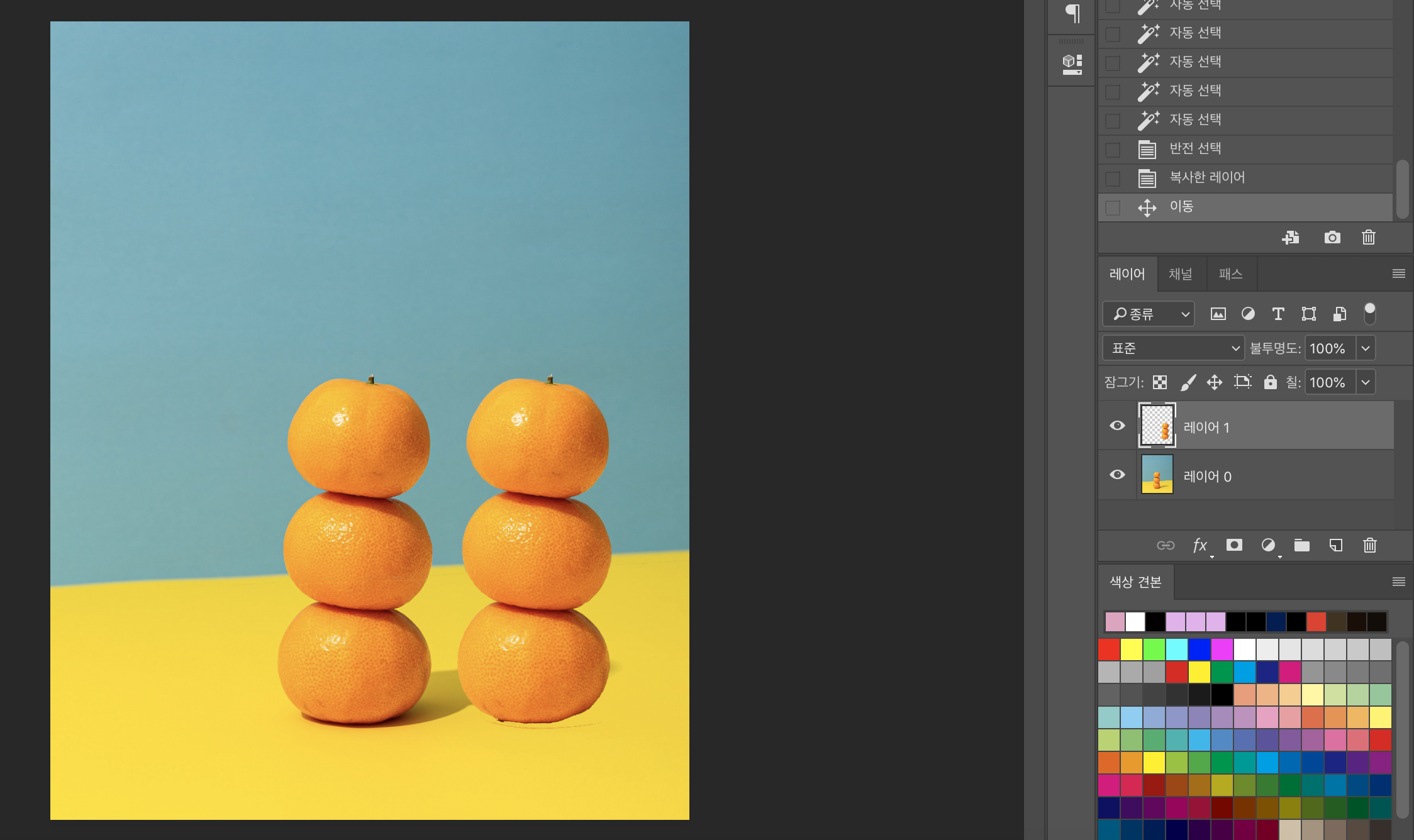Toggle history source box beside 이동

(1113, 207)
